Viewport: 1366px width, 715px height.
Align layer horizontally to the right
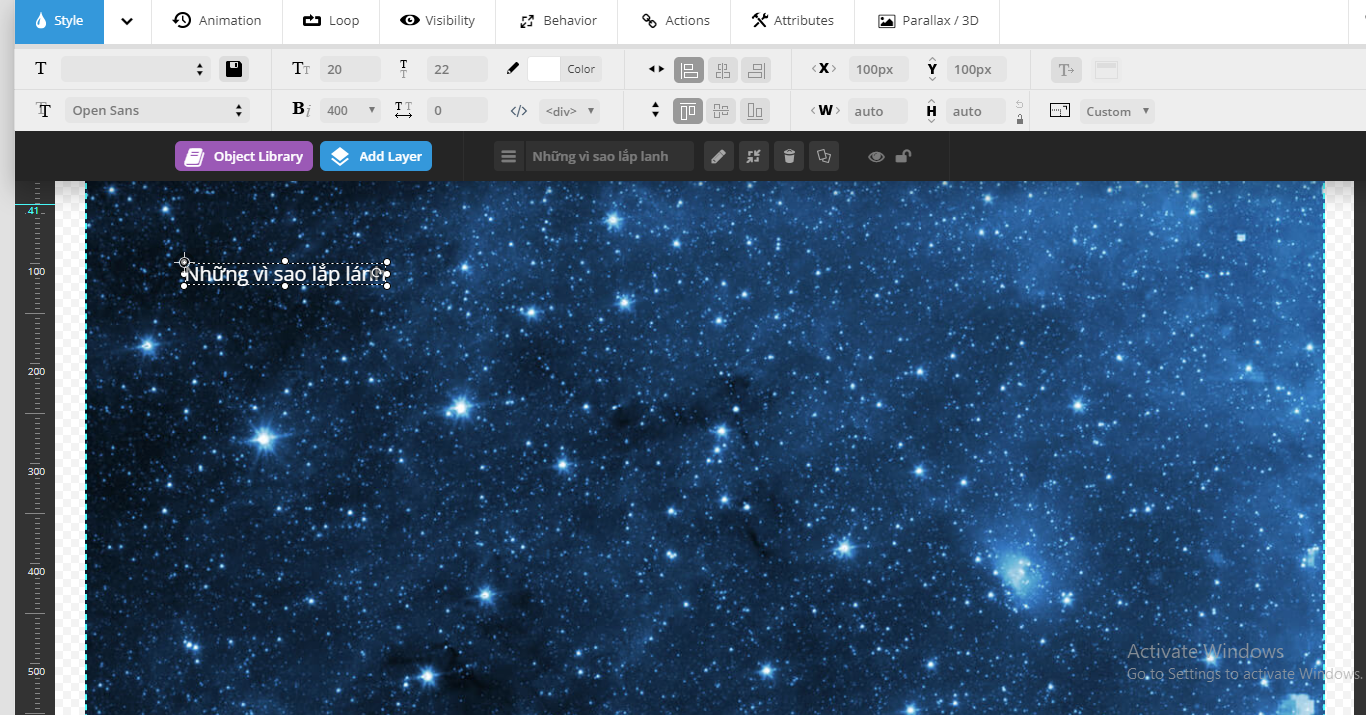pos(756,70)
